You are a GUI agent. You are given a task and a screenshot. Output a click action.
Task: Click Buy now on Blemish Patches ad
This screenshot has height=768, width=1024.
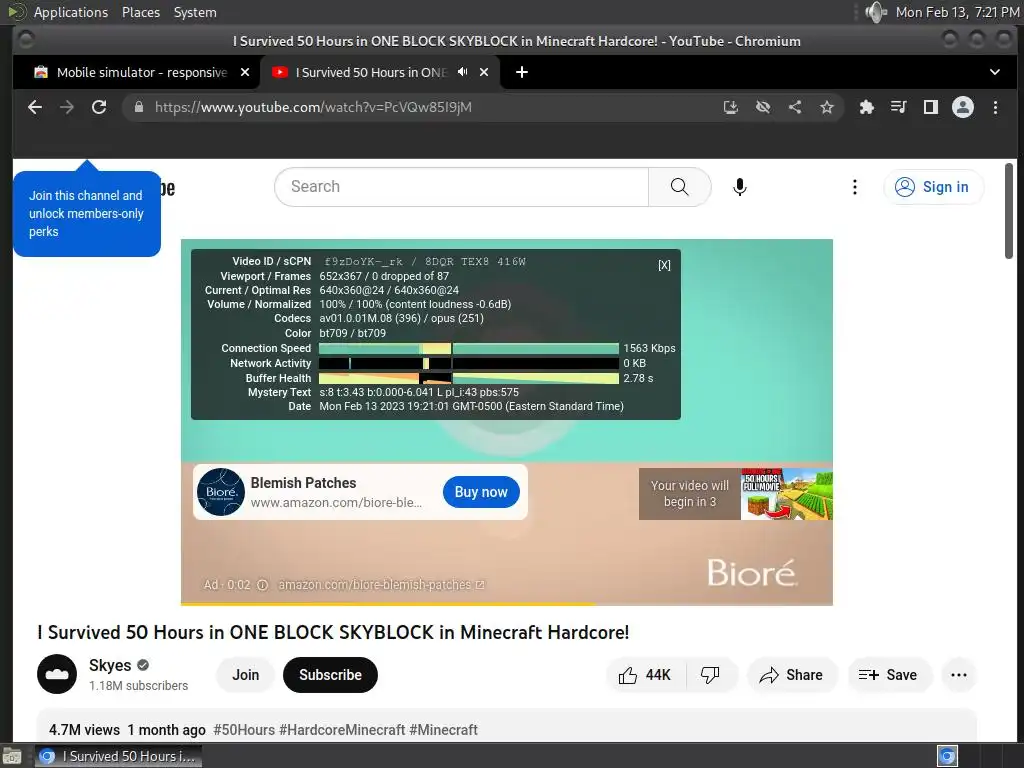(481, 492)
